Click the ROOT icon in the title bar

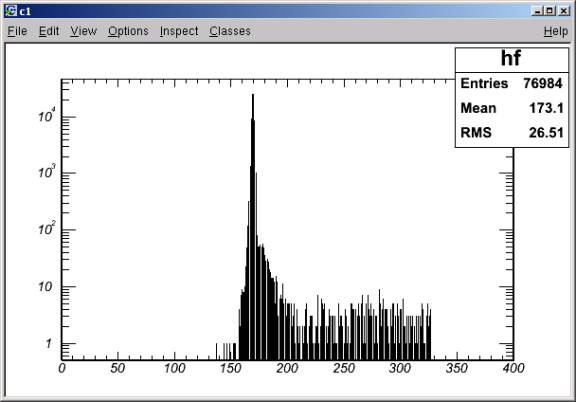point(11,11)
